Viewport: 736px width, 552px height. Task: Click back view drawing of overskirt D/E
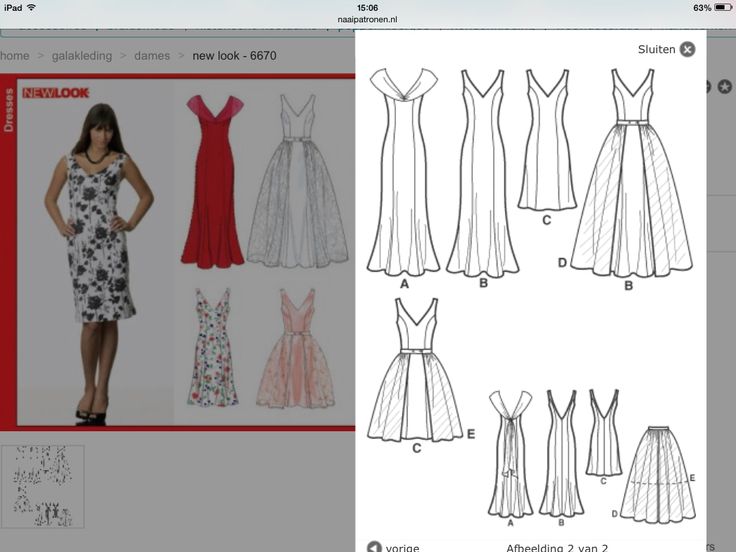pos(658,475)
